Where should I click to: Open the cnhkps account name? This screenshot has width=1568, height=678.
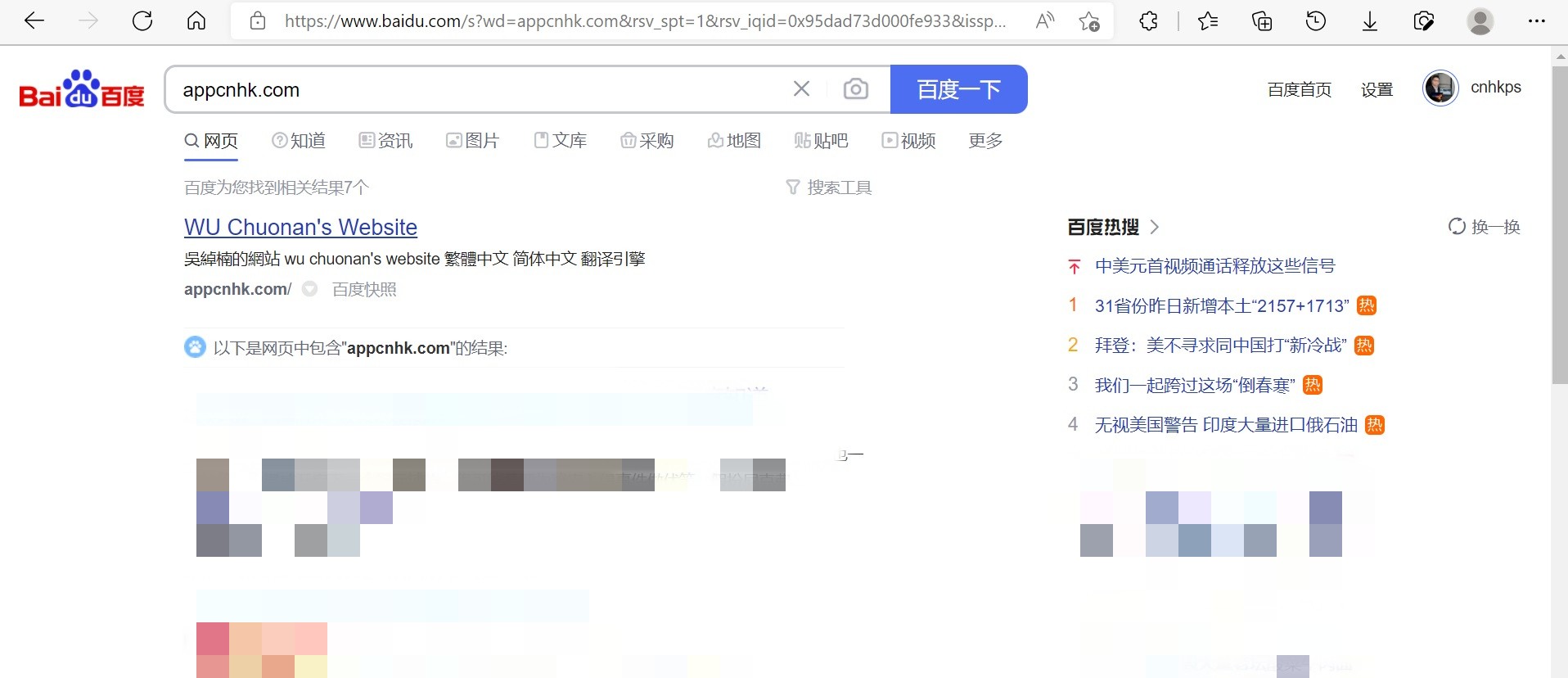pyautogui.click(x=1495, y=87)
